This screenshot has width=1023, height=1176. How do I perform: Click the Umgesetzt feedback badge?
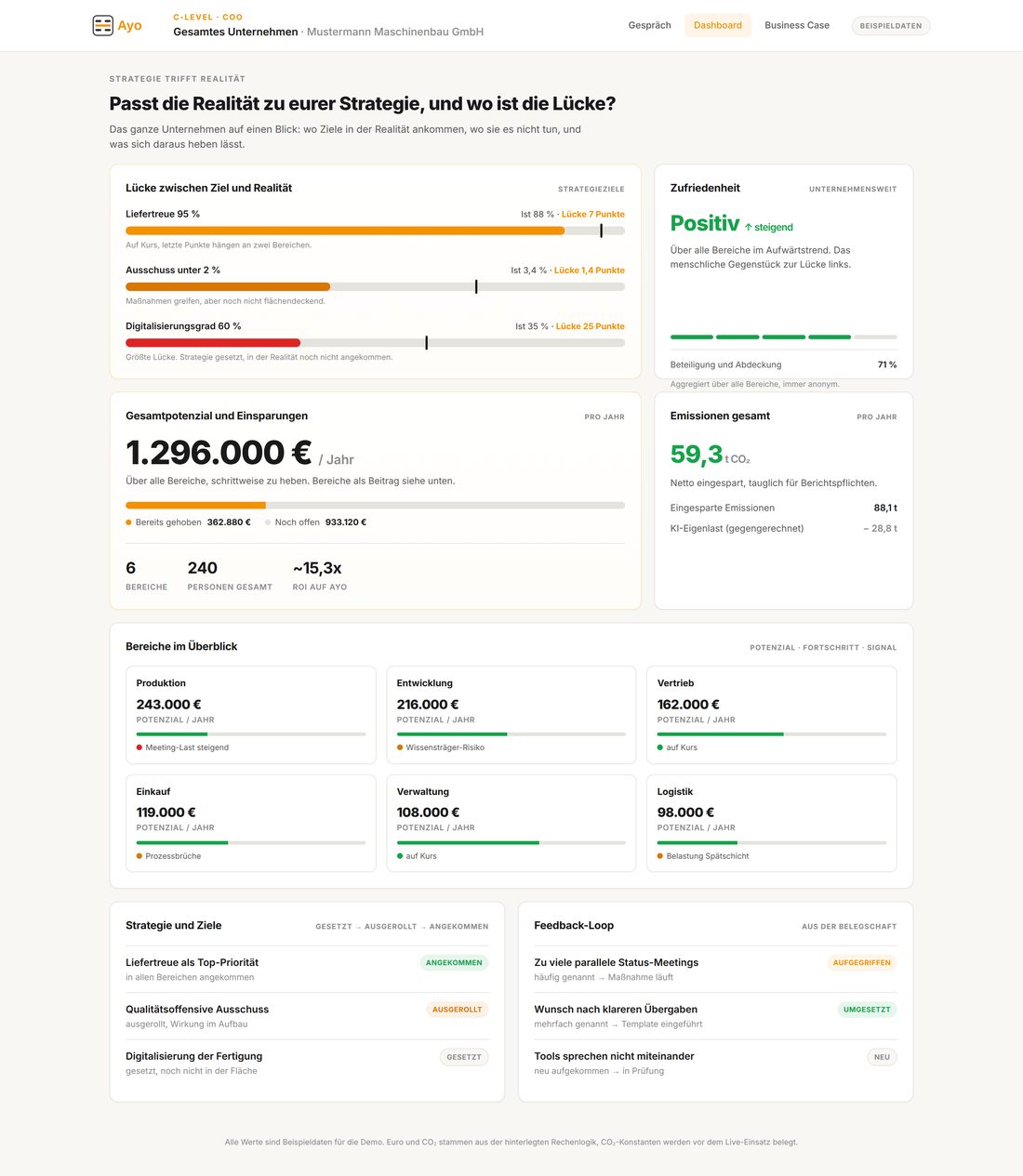click(867, 1010)
